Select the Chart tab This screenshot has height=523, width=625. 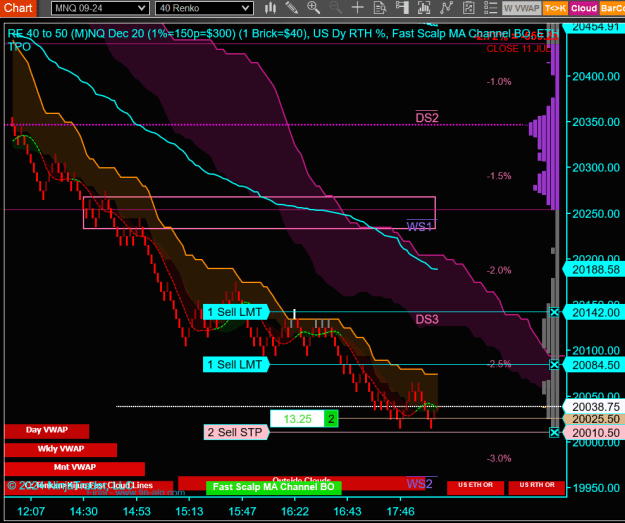coord(18,8)
